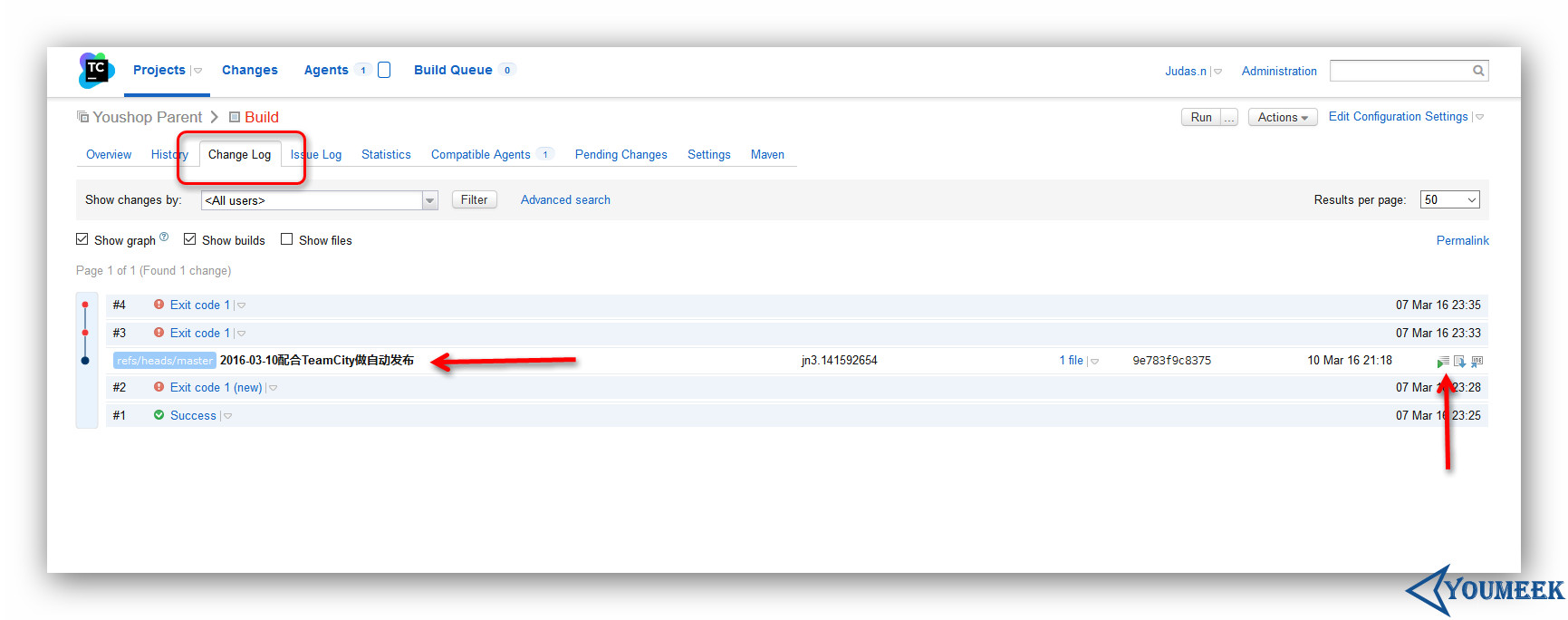Open the Advanced search link
Viewport: 1568px width, 620px height.
tap(565, 199)
